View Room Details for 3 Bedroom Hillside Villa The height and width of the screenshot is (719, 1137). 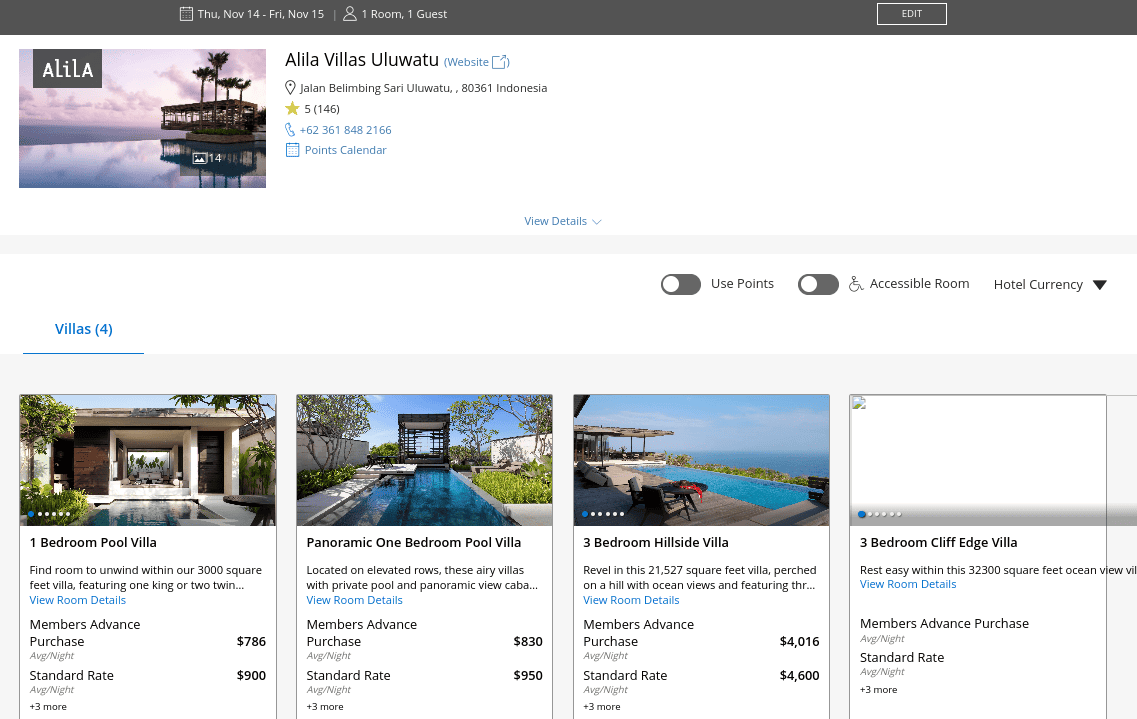632,600
